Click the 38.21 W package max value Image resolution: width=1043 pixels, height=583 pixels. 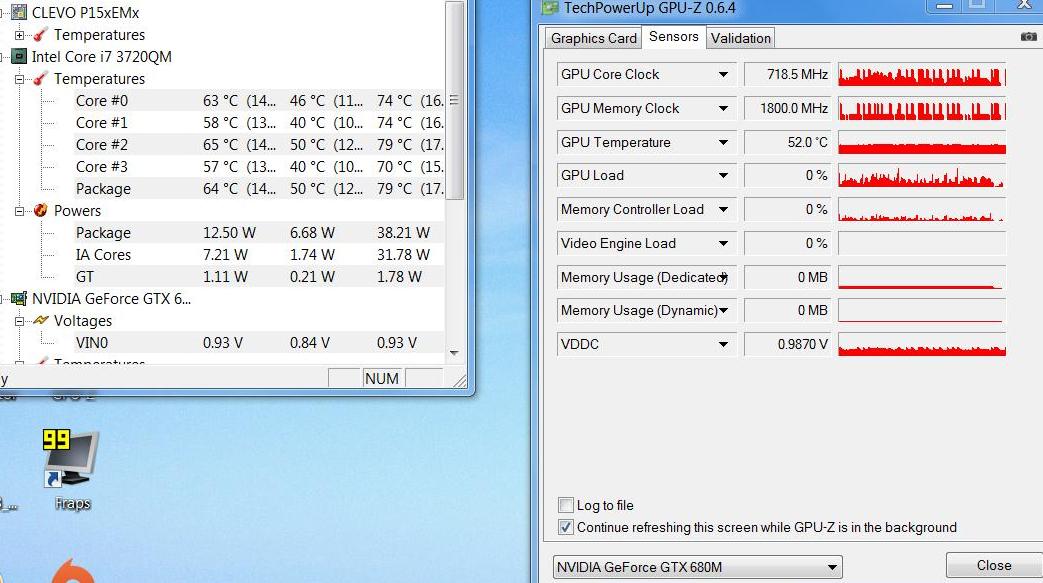pos(403,232)
